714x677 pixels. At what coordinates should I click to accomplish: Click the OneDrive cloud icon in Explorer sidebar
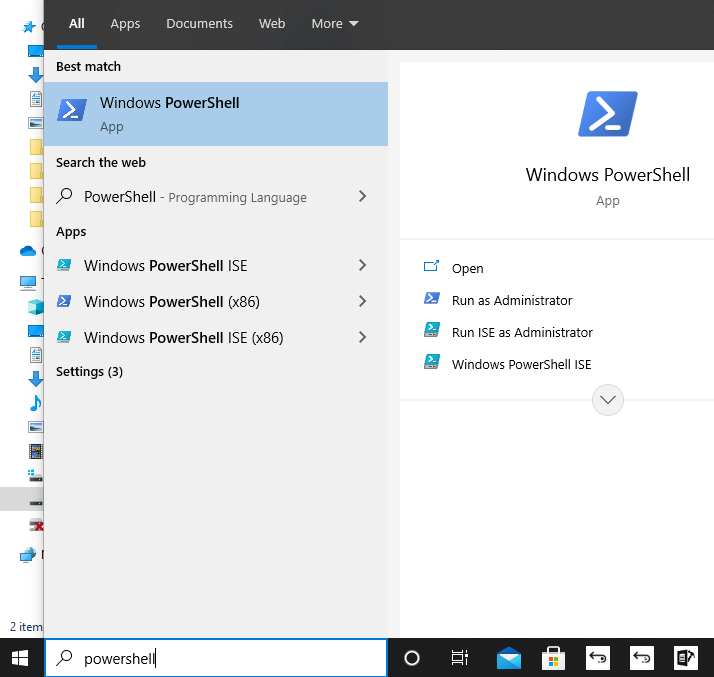28,250
